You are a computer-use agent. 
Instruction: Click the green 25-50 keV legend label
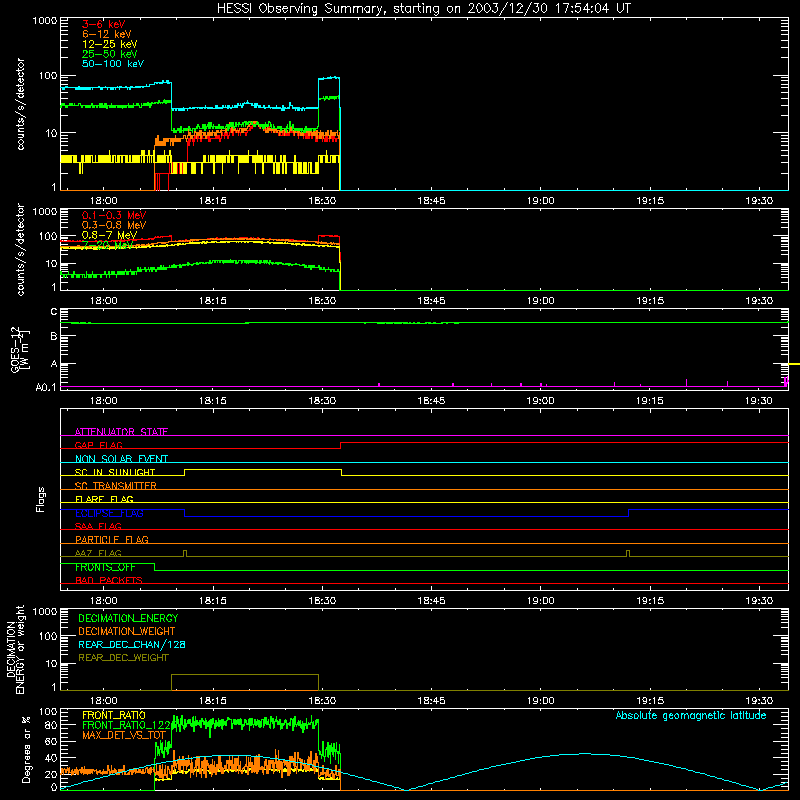click(x=109, y=54)
